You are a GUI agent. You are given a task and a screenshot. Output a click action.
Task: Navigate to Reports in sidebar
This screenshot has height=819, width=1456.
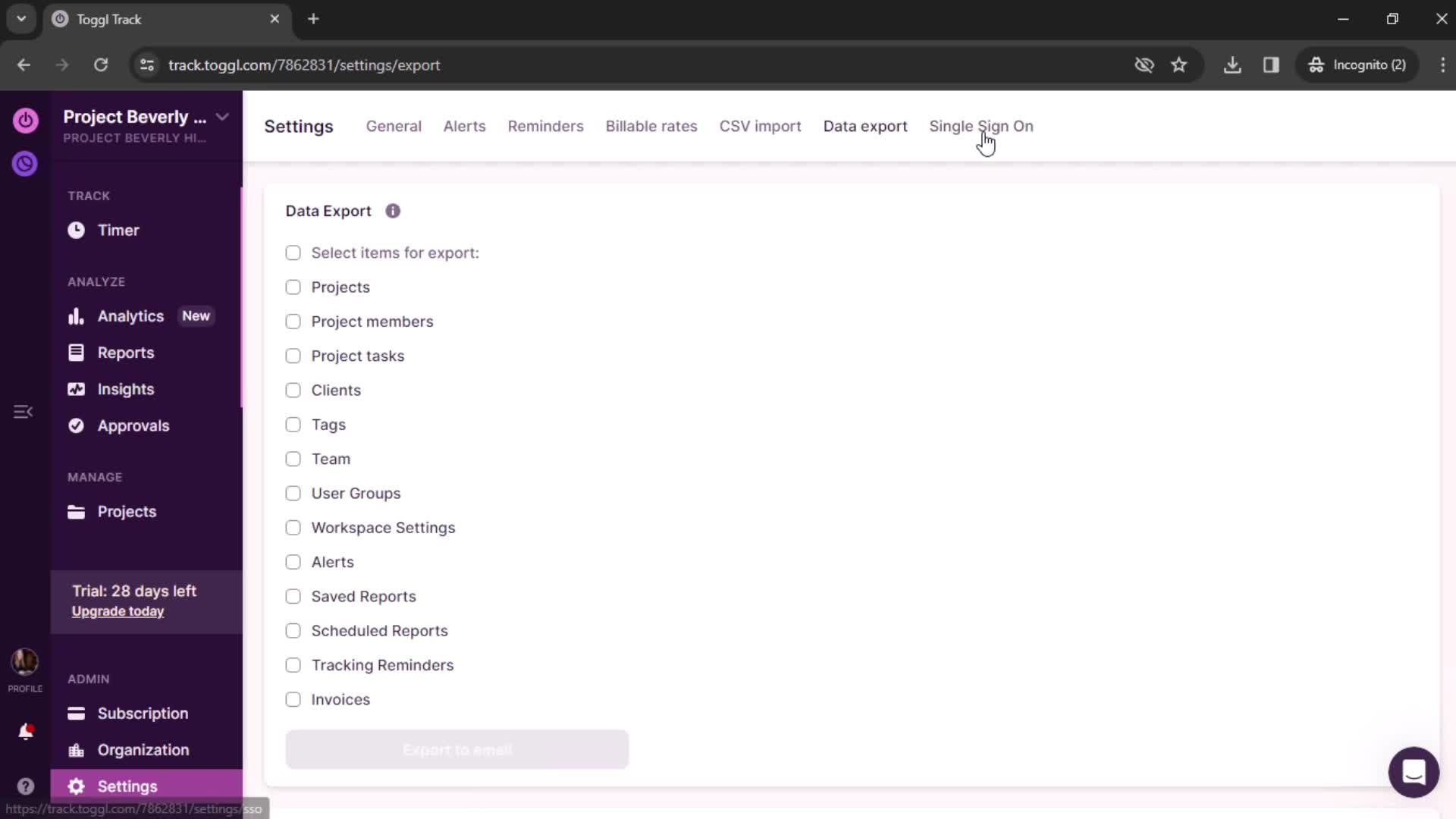click(126, 351)
